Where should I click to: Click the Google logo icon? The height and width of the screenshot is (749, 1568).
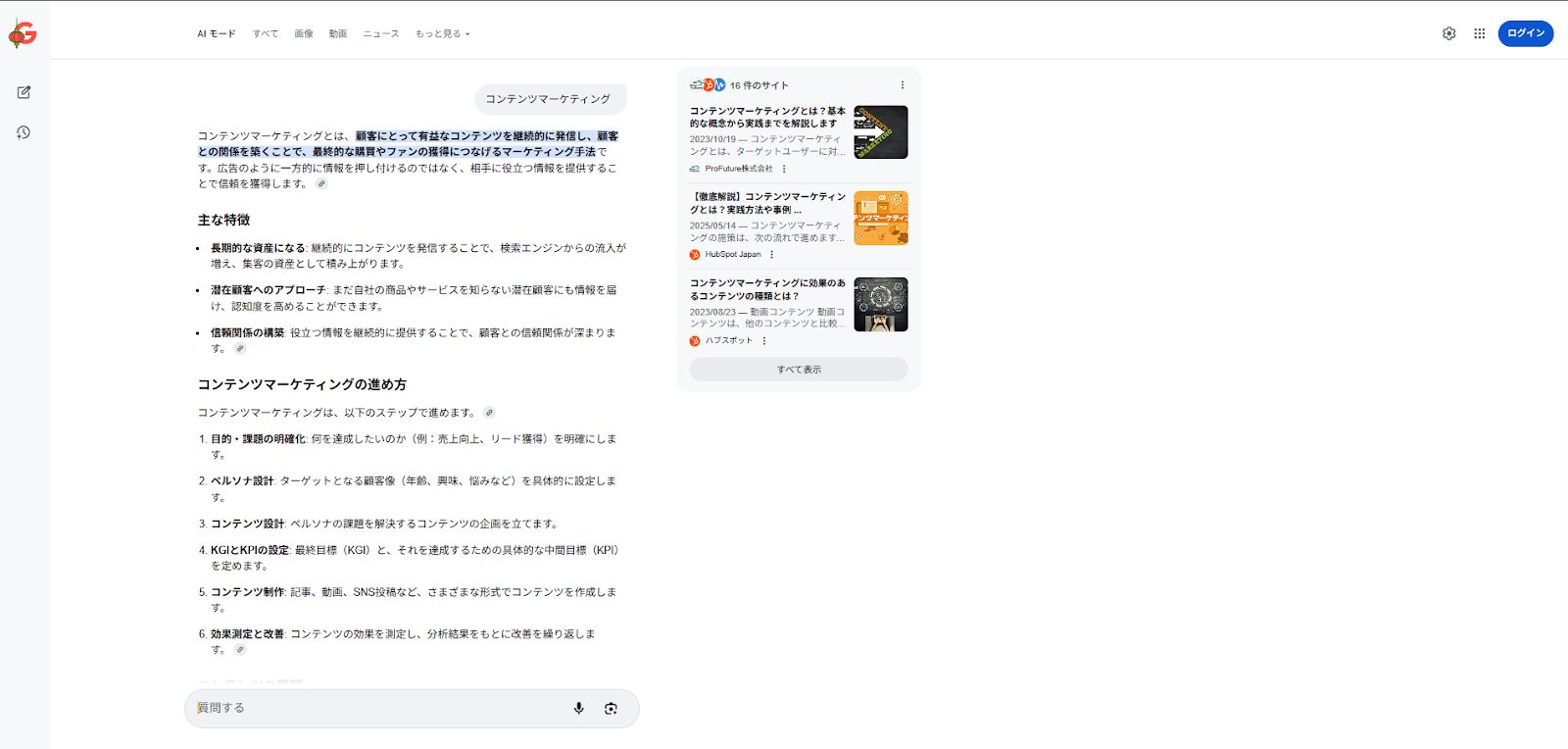pos(23,33)
